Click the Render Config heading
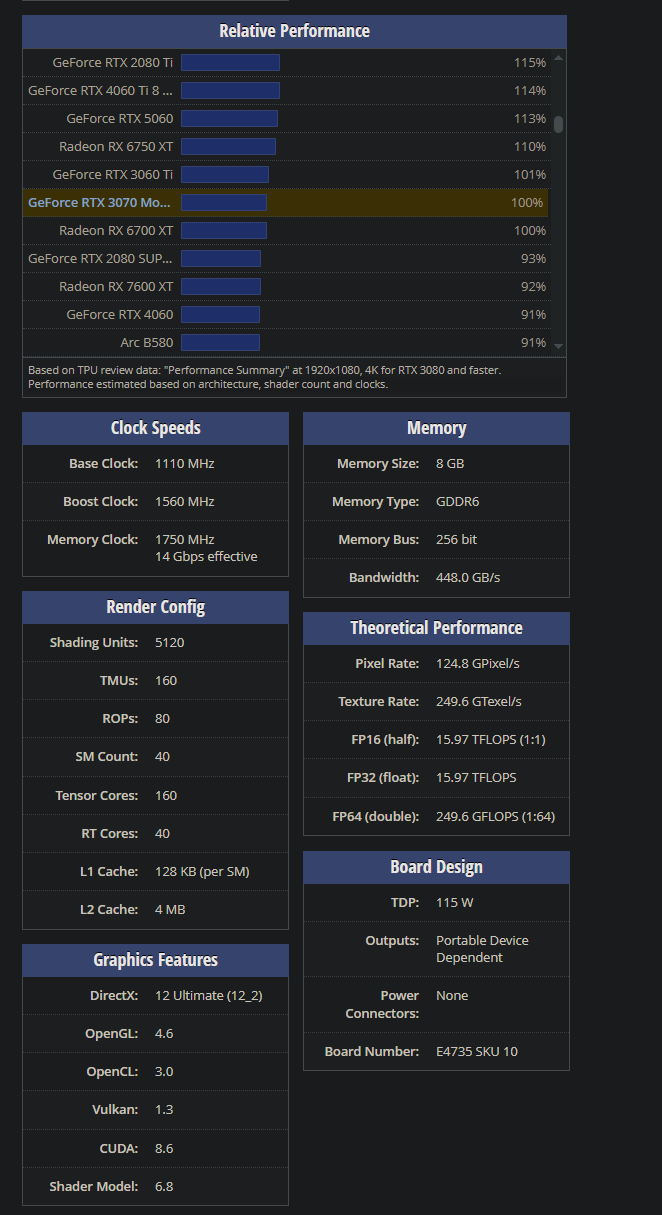 [155, 607]
